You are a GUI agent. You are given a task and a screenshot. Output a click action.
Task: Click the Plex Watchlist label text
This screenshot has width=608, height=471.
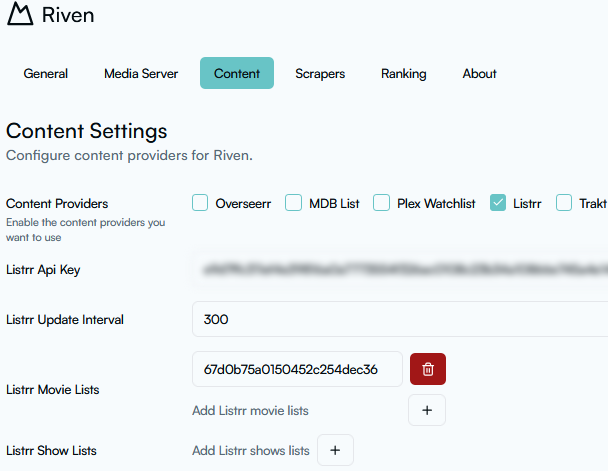point(436,204)
